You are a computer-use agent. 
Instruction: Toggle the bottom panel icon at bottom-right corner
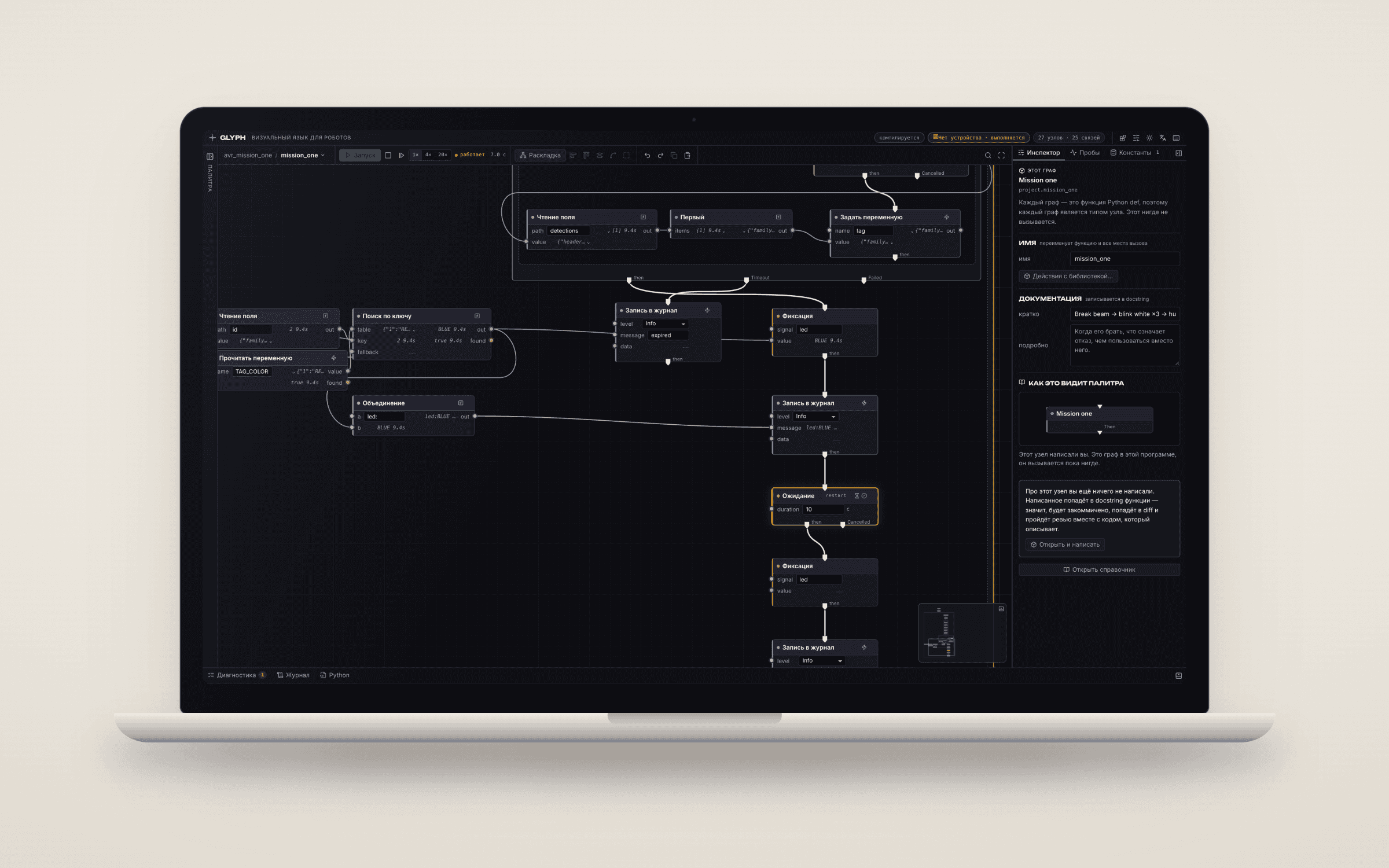point(1179,675)
